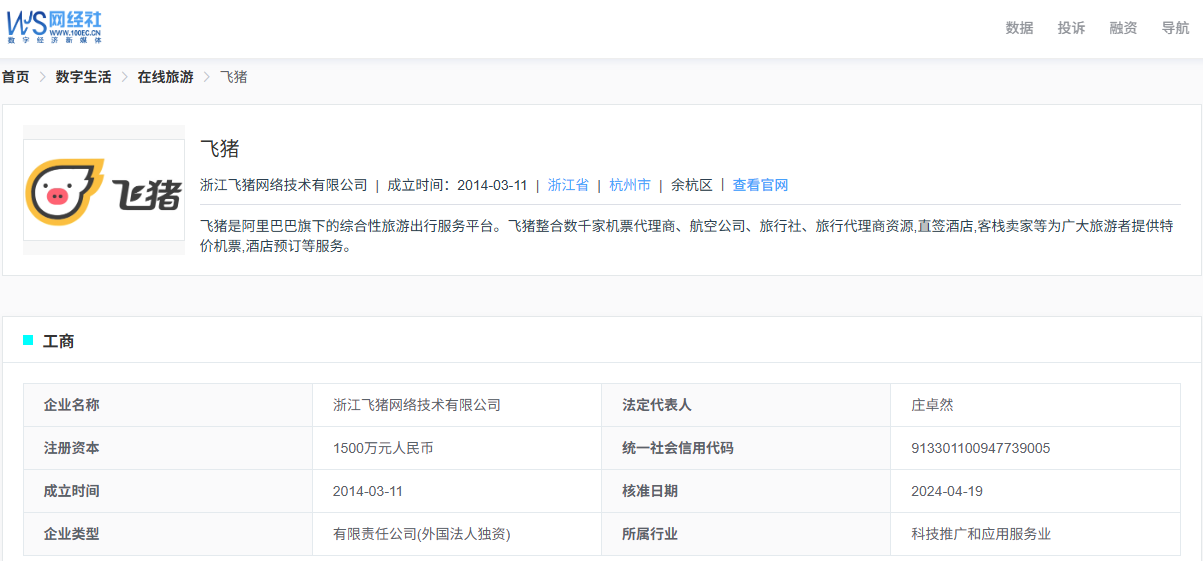Select the 成立时间 label in the table

coord(168,491)
